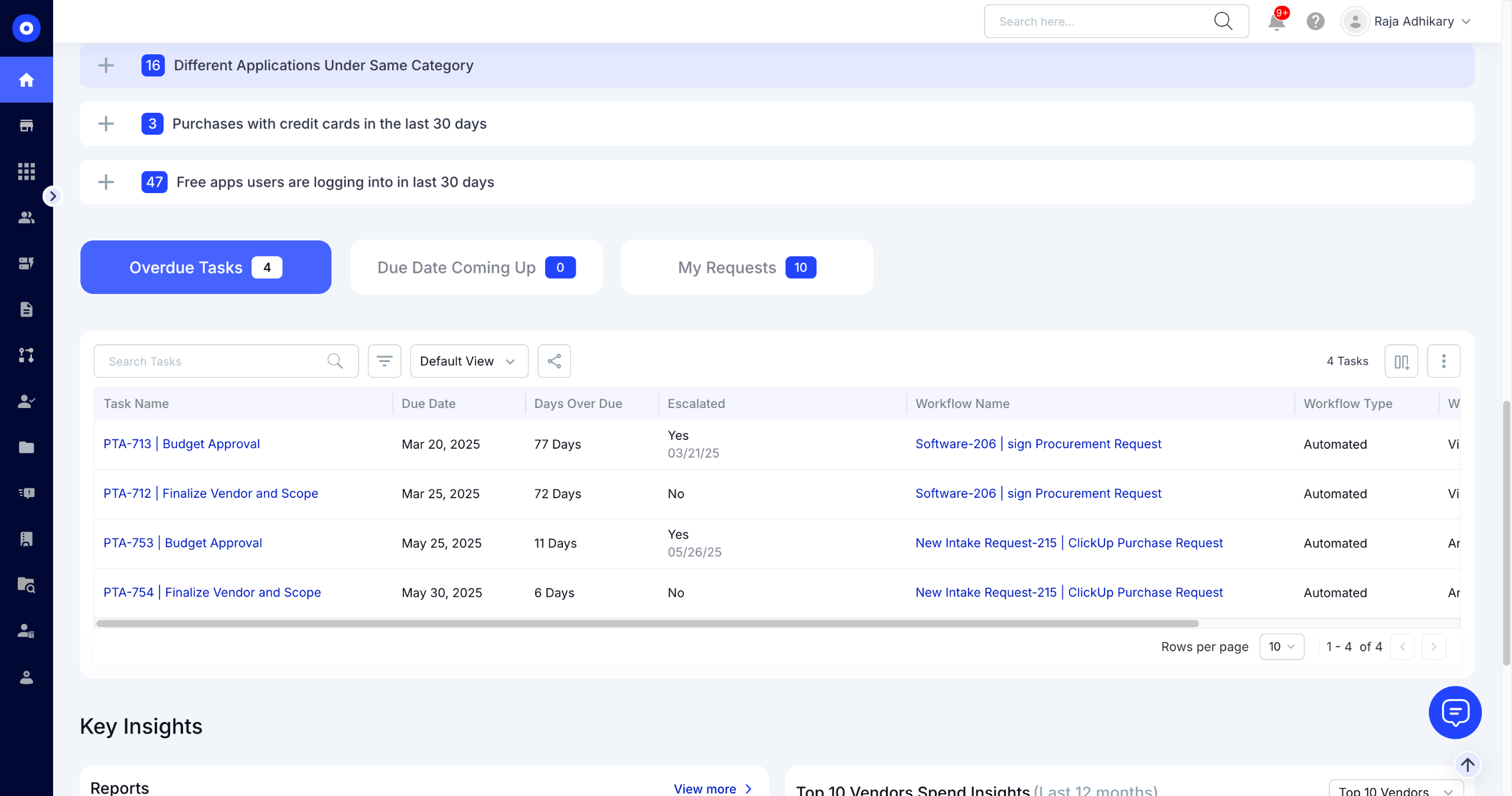Expand Different Applications Under Same Category
The width and height of the screenshot is (1512, 796).
pos(106,65)
